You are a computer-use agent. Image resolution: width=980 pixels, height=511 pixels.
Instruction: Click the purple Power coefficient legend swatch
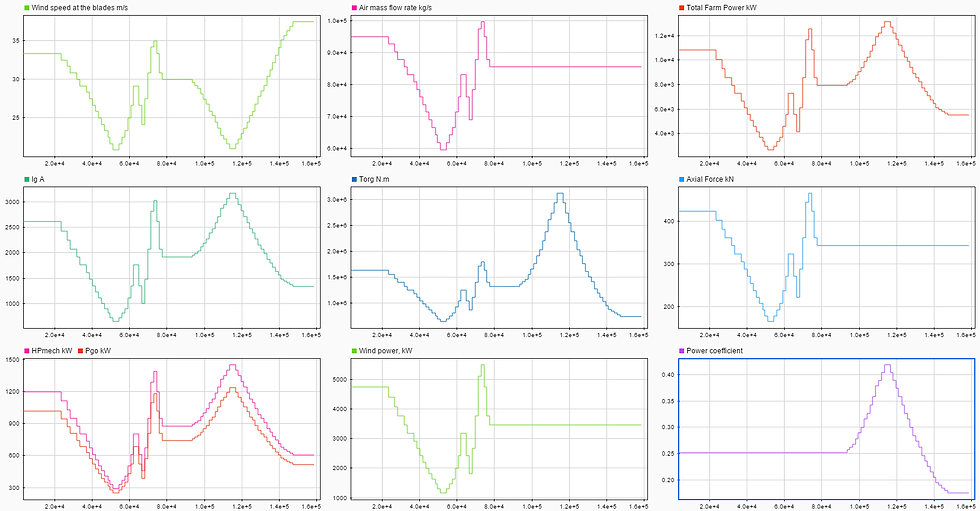click(x=682, y=350)
